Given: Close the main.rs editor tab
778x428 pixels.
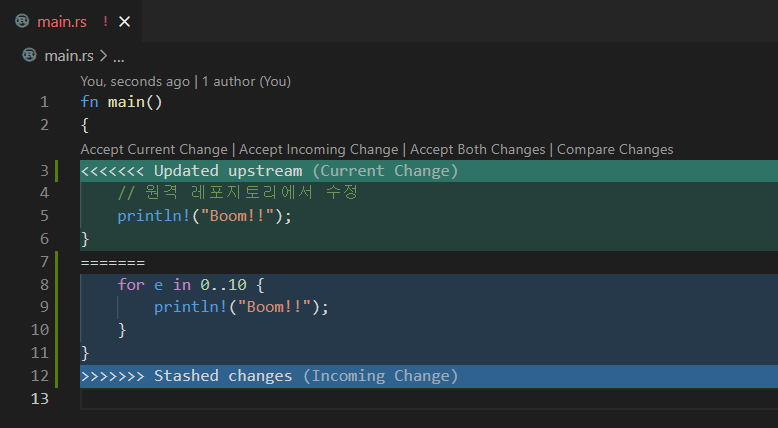Looking at the screenshot, I should coord(124,21).
